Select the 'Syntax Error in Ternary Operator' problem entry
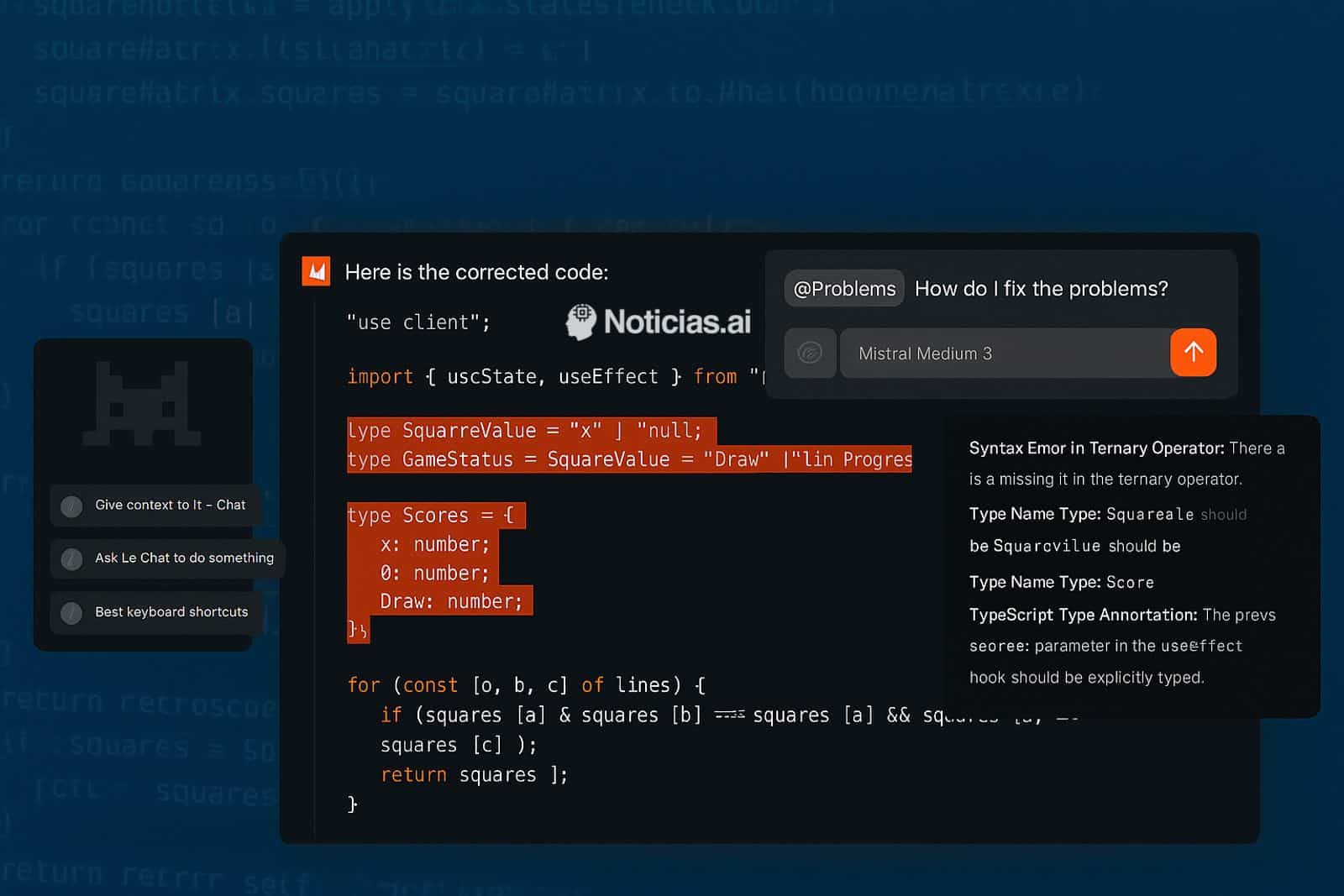 [x=1096, y=448]
